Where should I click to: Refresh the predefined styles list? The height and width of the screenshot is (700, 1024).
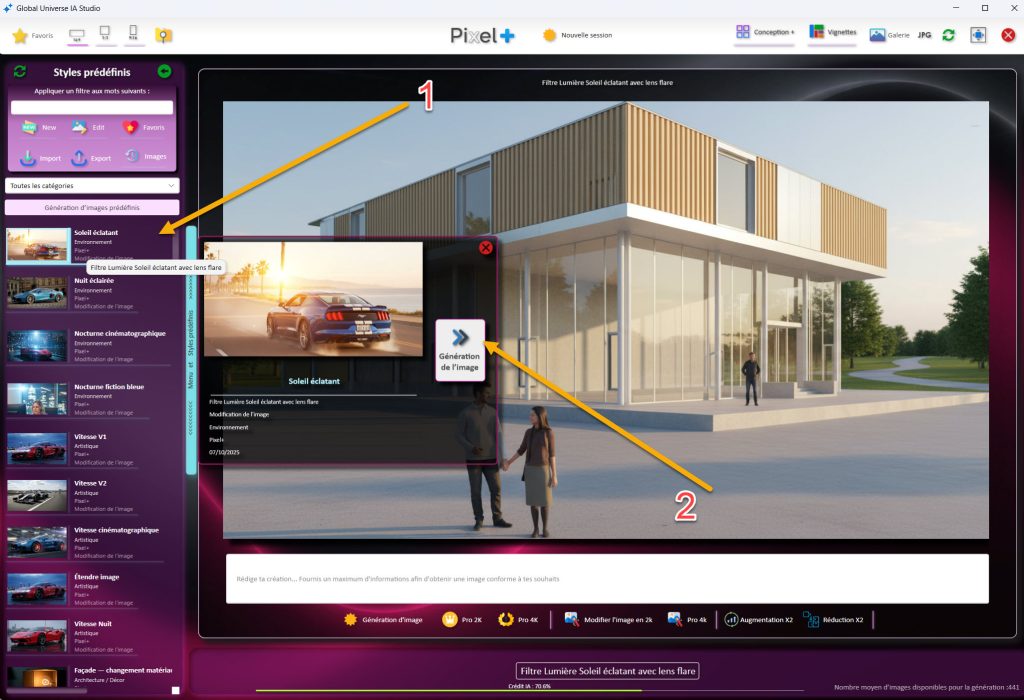(20, 72)
